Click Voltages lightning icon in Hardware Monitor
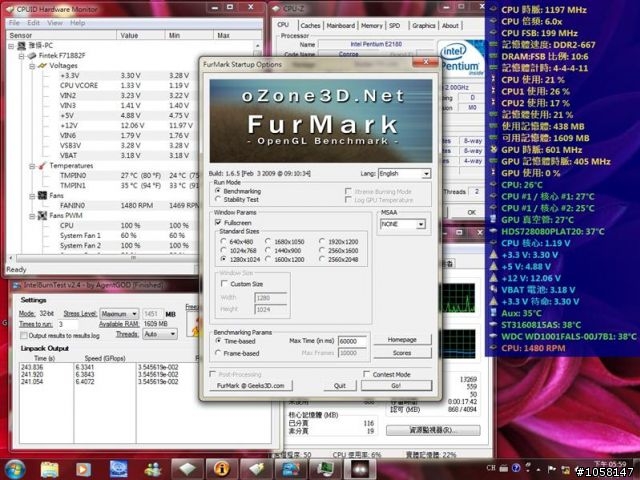The width and height of the screenshot is (640, 480). pos(42,65)
